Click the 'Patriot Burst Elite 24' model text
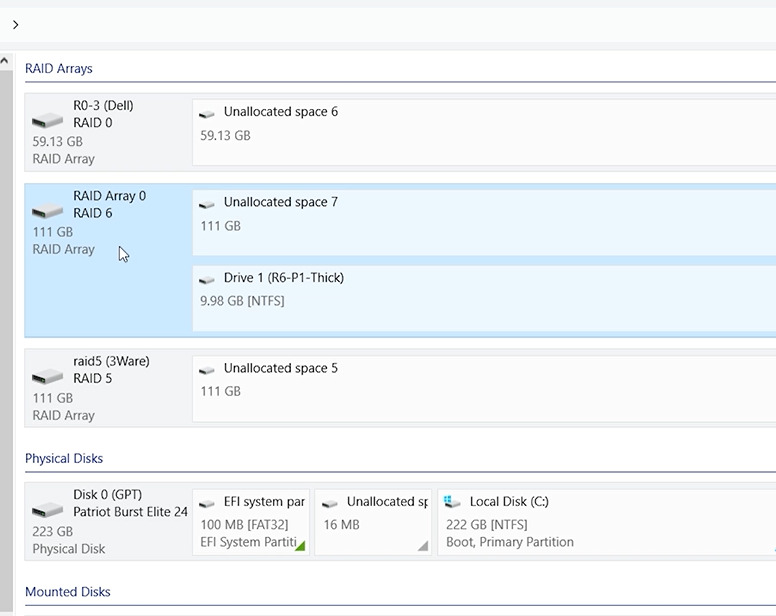This screenshot has height=616, width=776. (x=130, y=512)
